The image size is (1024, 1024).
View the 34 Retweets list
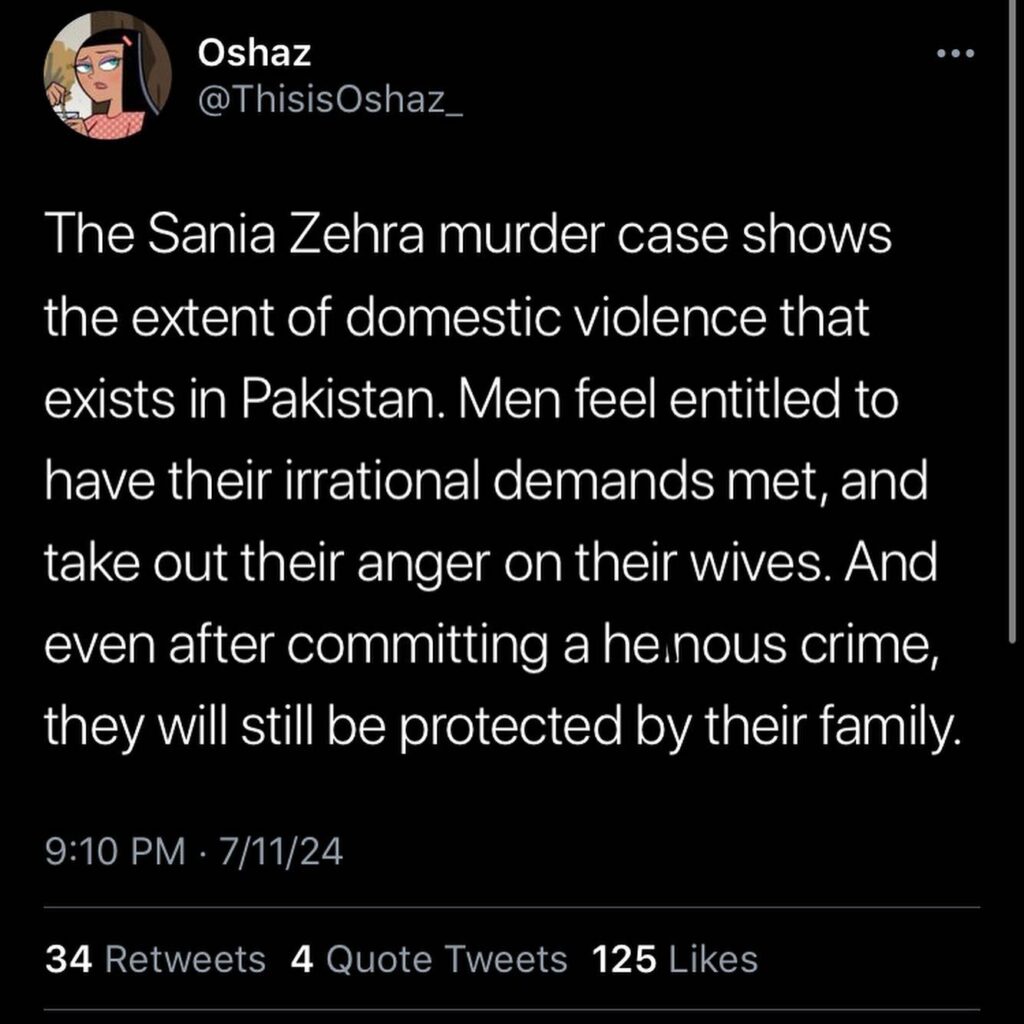coord(155,959)
